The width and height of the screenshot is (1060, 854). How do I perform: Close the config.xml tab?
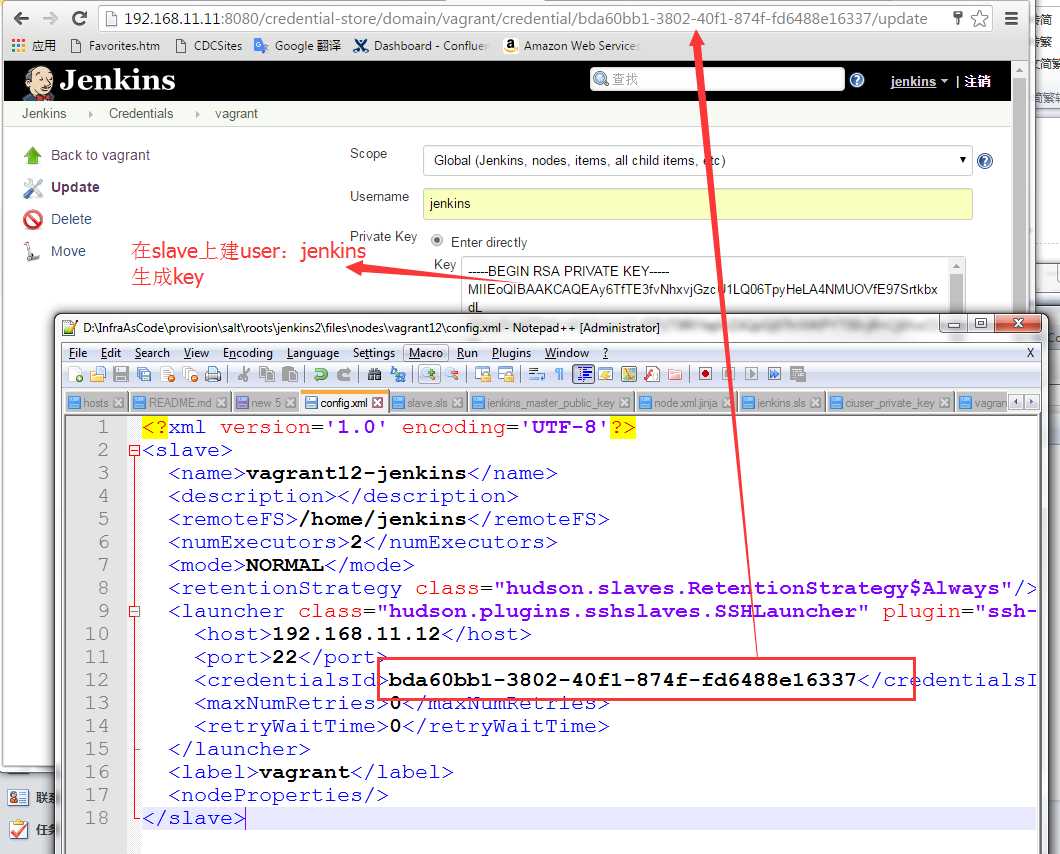pos(377,402)
